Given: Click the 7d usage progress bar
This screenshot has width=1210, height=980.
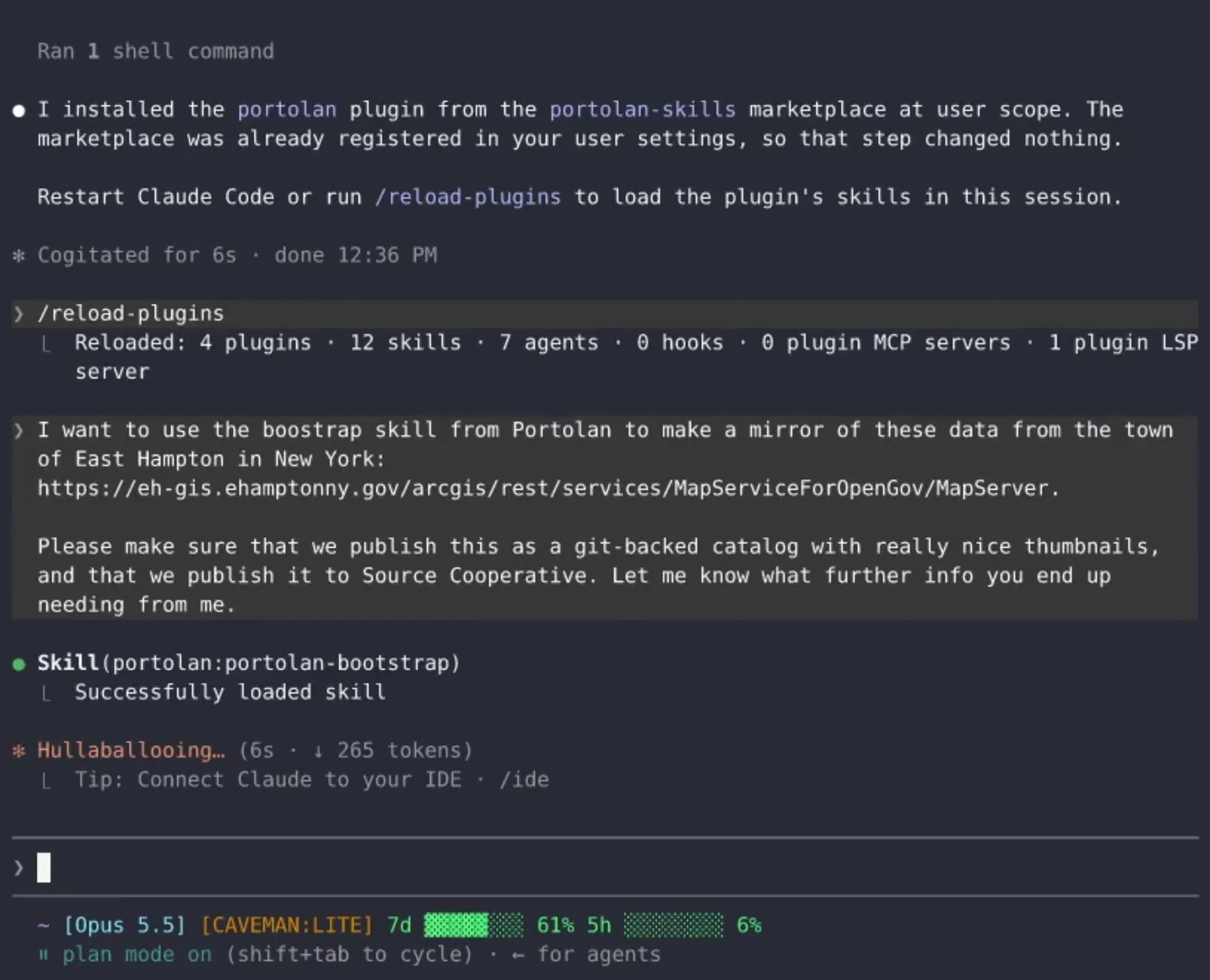Looking at the screenshot, I should coord(473,925).
